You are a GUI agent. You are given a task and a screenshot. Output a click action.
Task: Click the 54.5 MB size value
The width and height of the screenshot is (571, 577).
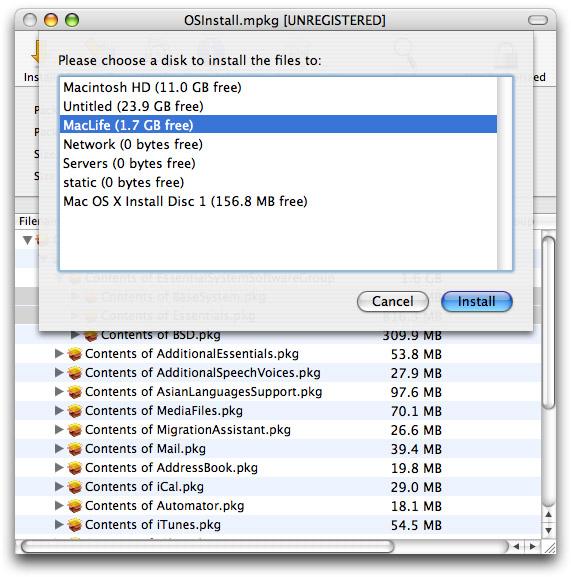coord(416,525)
